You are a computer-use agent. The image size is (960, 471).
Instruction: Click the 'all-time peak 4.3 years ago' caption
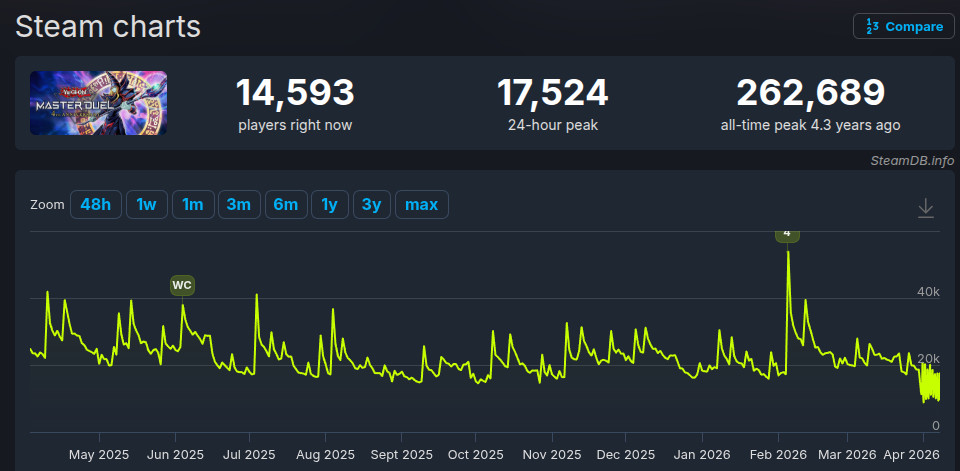pos(811,126)
